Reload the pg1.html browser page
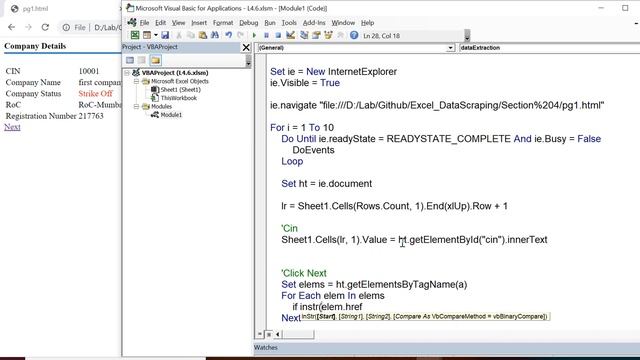 (45, 27)
